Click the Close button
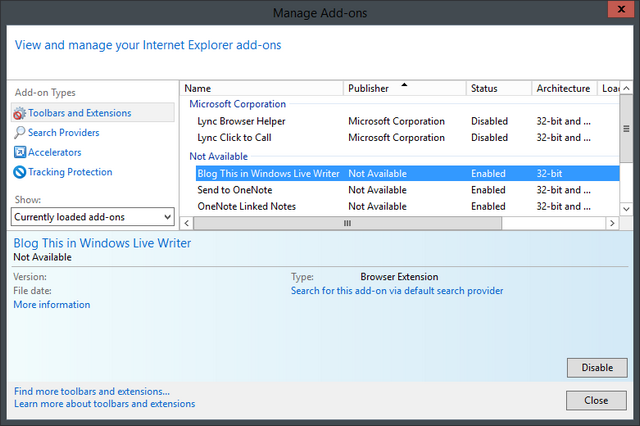 [596, 400]
